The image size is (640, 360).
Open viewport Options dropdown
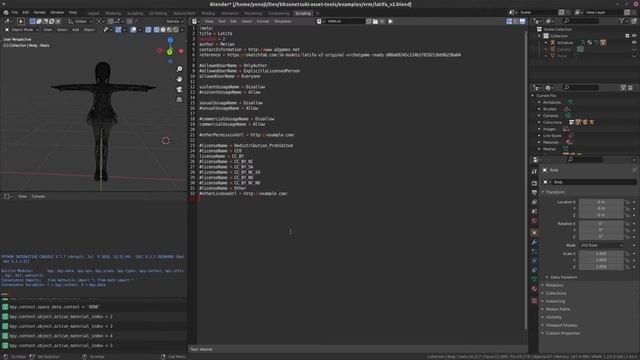[175, 21]
